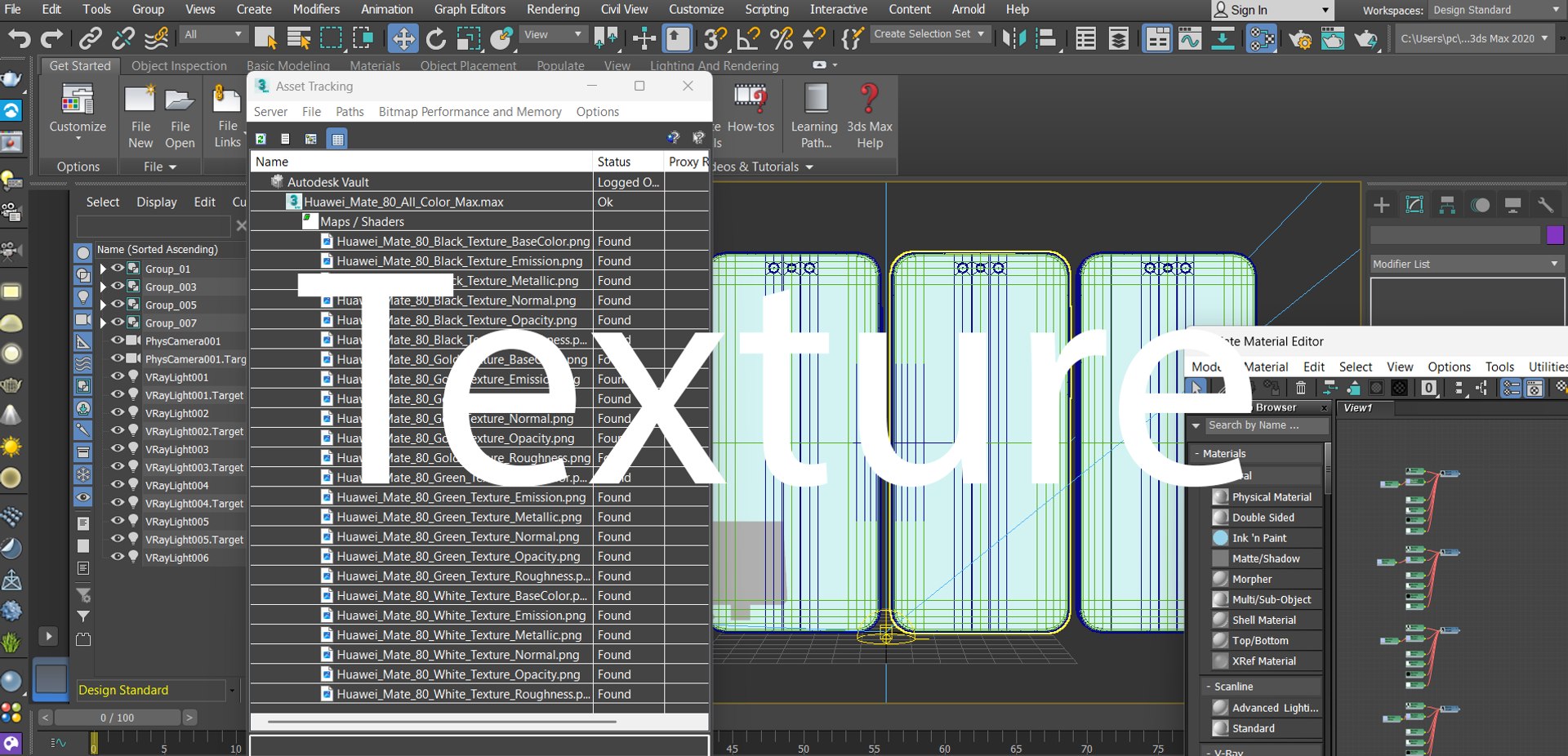Click the Align tool icon
Screen dimensions: 1568x756
tap(1046, 38)
